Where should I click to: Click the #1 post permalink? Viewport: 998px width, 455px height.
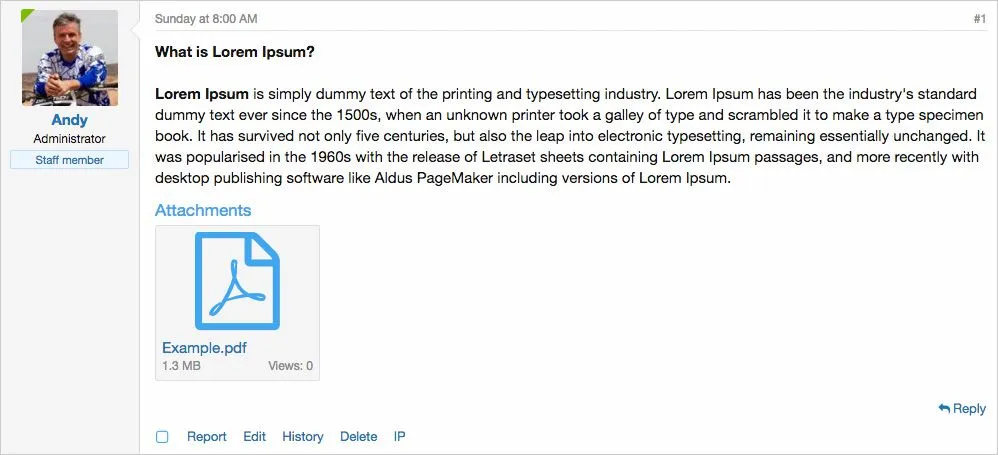pos(979,19)
